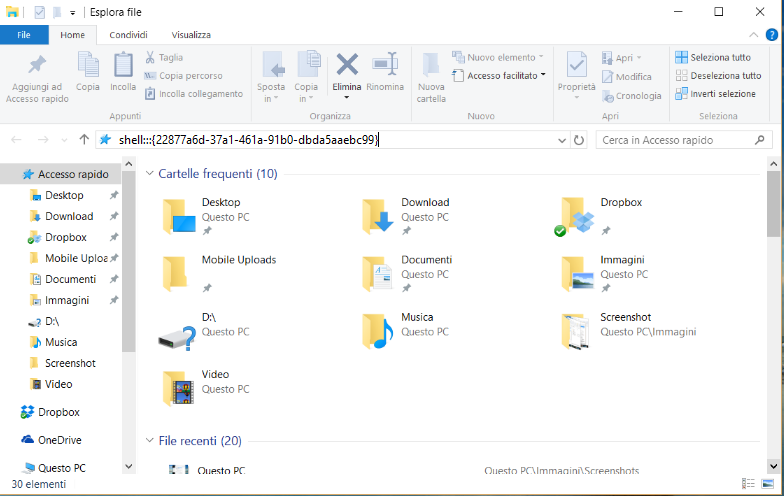
Task: Select the Musica folder in Cartelle frequenti
Action: (406, 330)
